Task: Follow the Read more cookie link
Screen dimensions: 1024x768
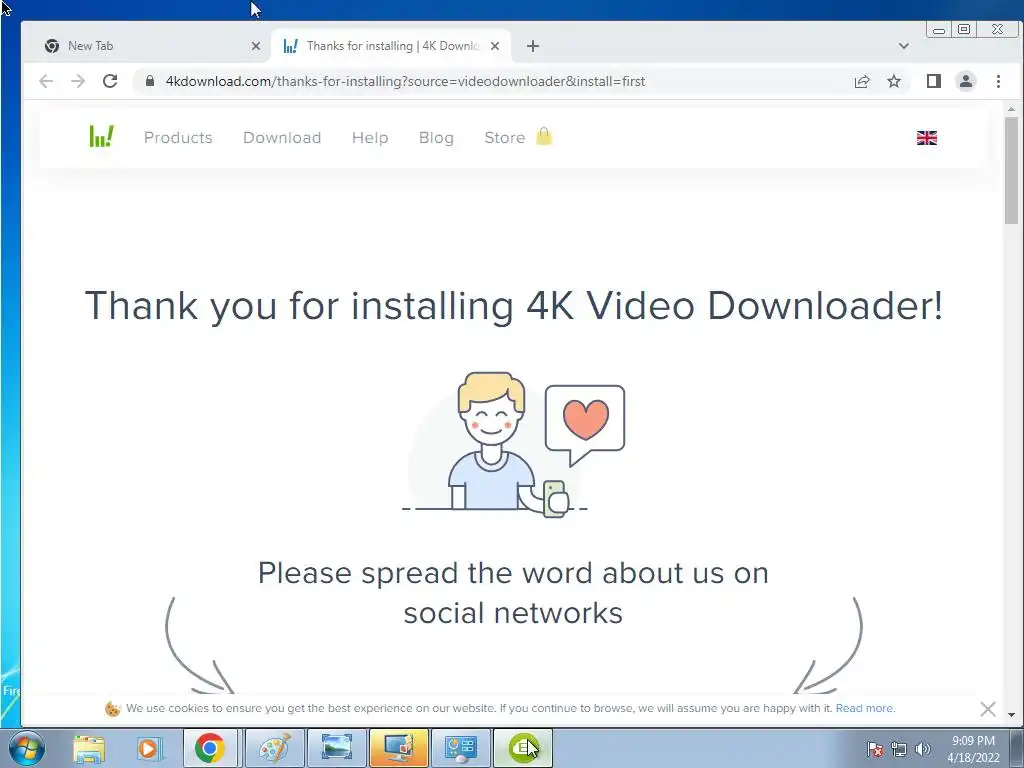Action: [x=865, y=708]
